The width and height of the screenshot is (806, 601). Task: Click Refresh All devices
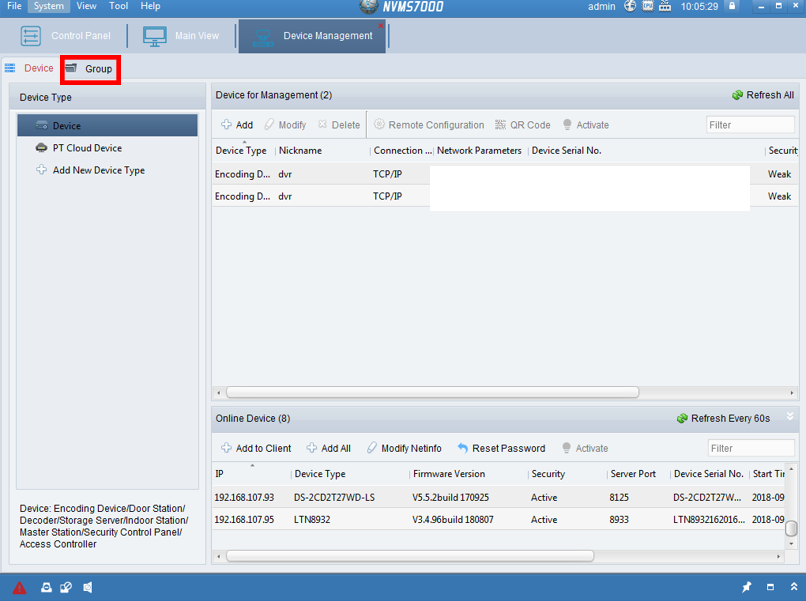click(x=763, y=95)
